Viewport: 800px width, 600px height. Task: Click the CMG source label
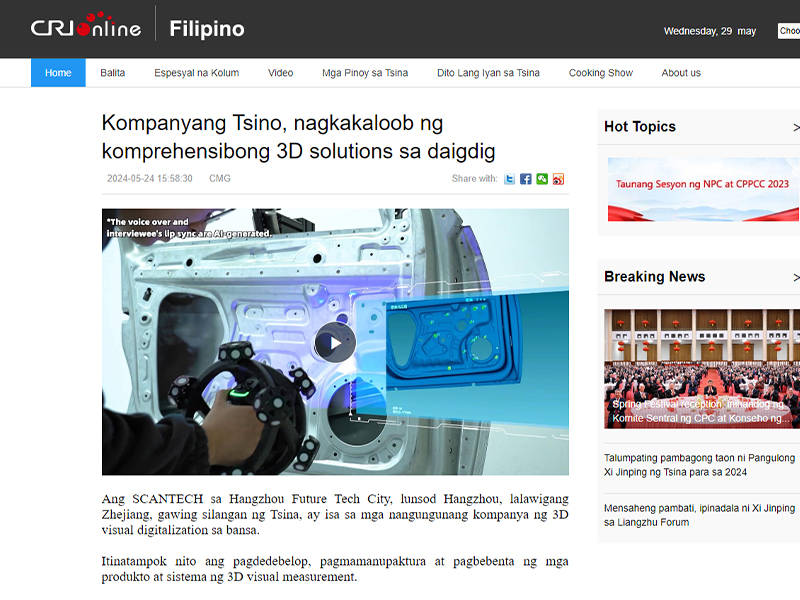[220, 179]
